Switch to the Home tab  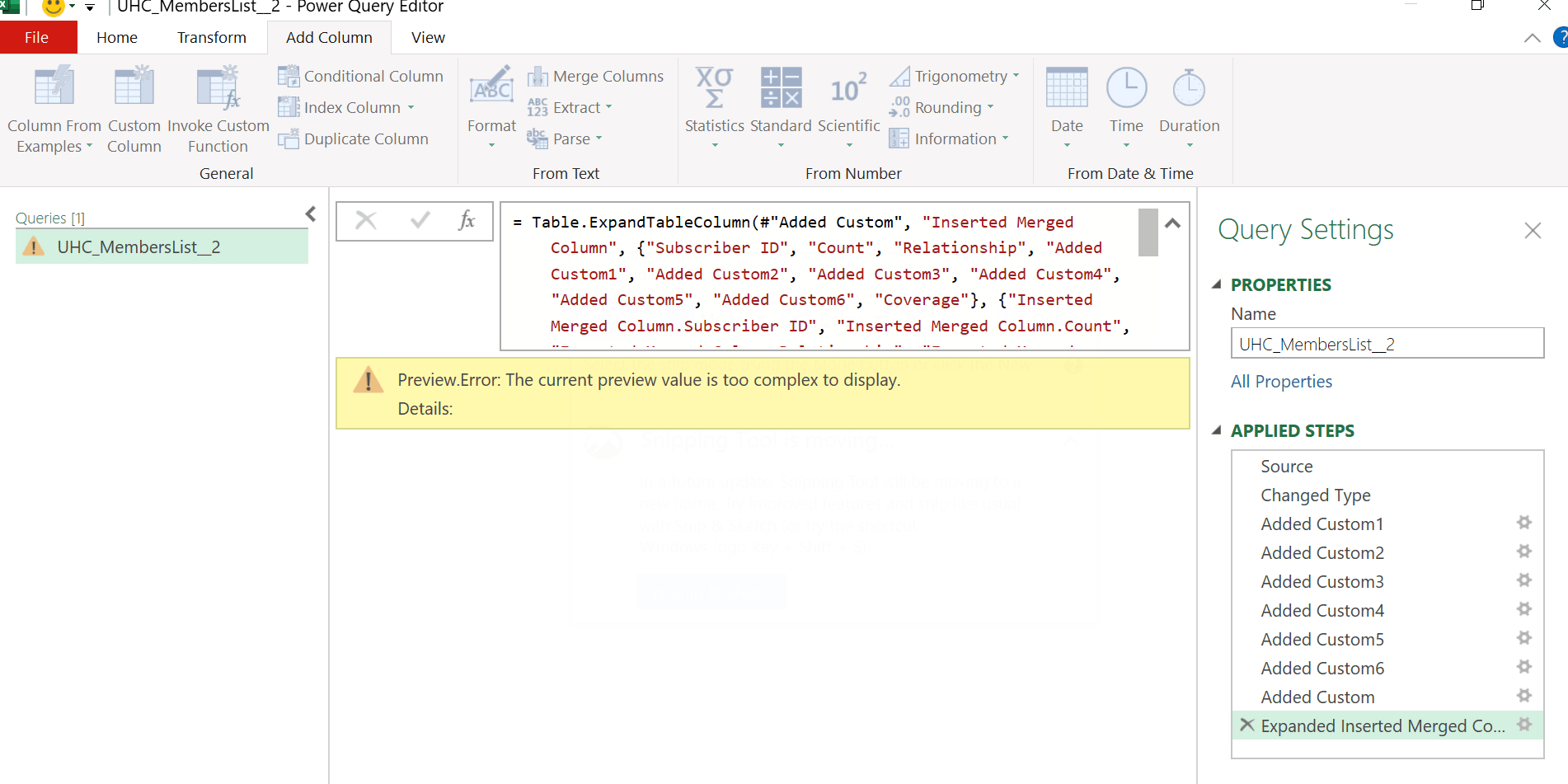click(x=117, y=37)
